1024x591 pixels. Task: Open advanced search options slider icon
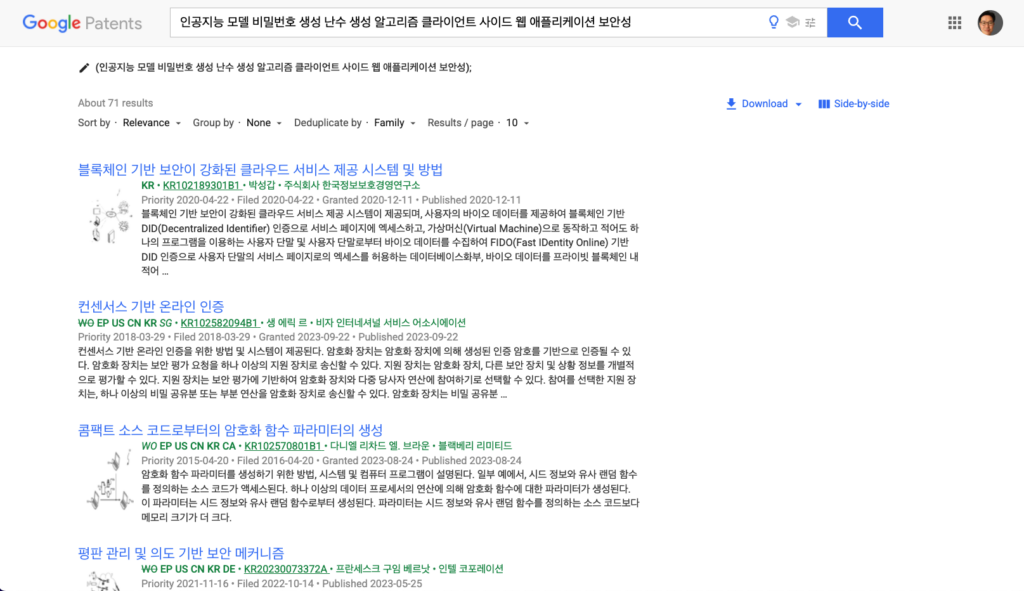(x=810, y=22)
